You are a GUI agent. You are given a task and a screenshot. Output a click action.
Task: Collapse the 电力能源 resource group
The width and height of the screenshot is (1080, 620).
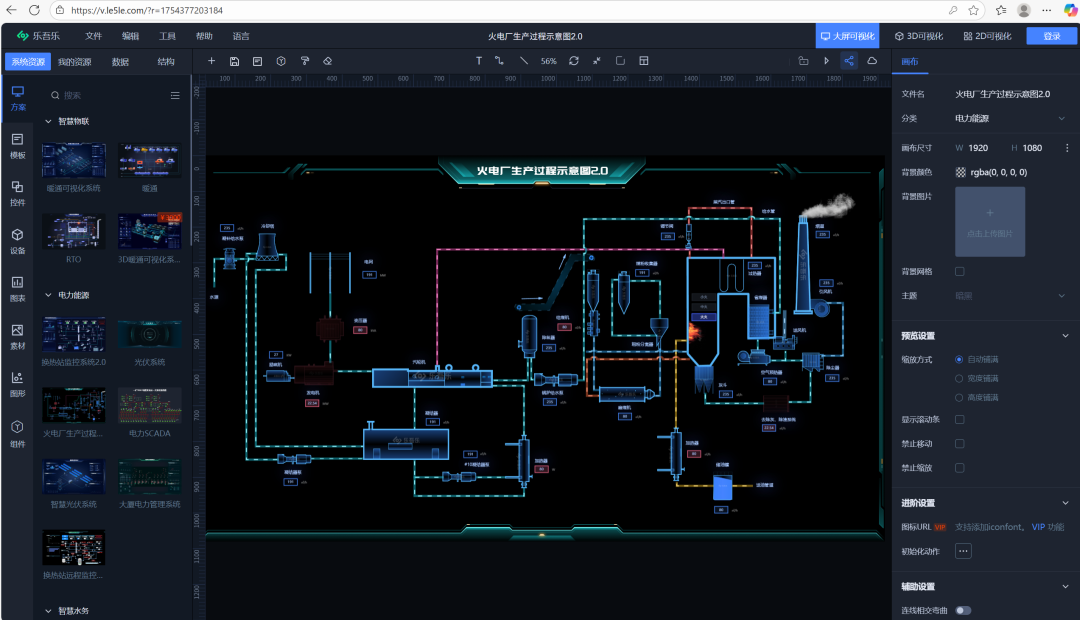(x=48, y=295)
